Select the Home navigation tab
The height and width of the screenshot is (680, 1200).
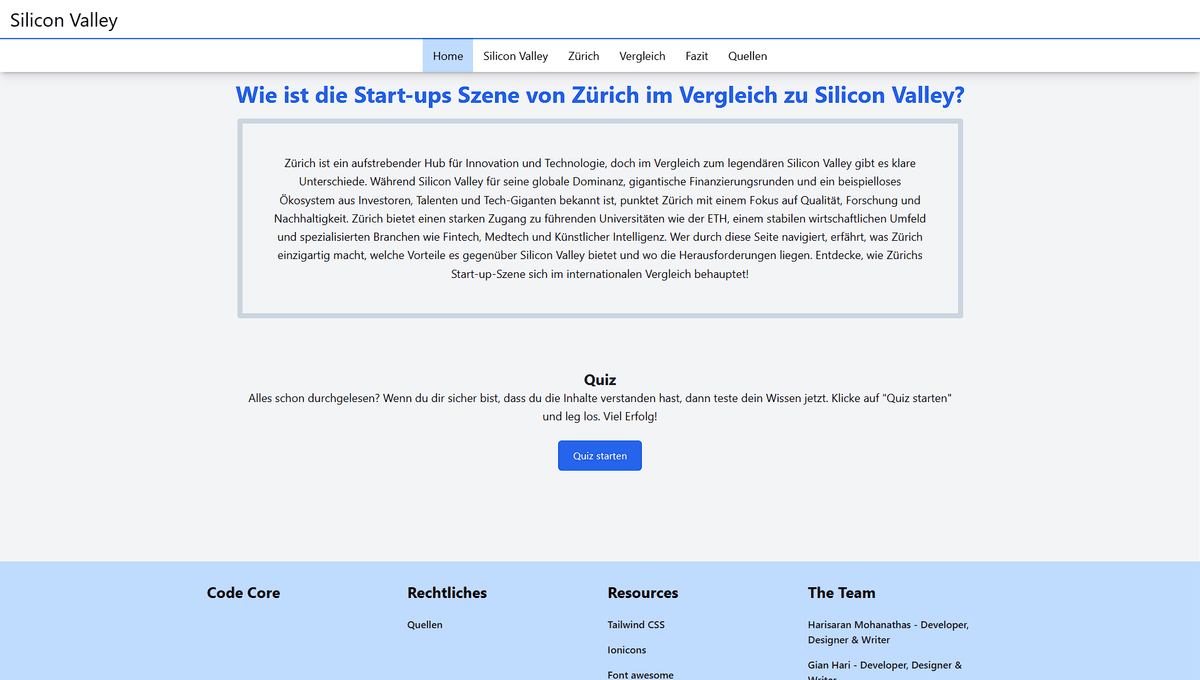click(448, 56)
